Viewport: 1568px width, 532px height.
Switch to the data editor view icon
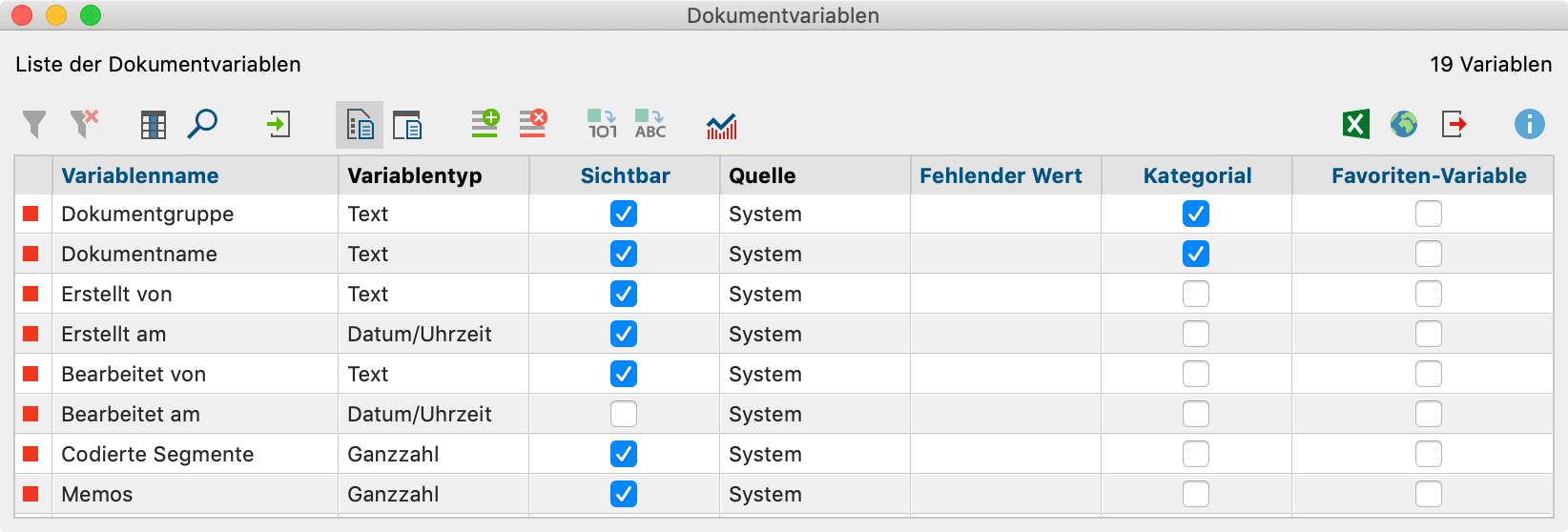tap(408, 125)
